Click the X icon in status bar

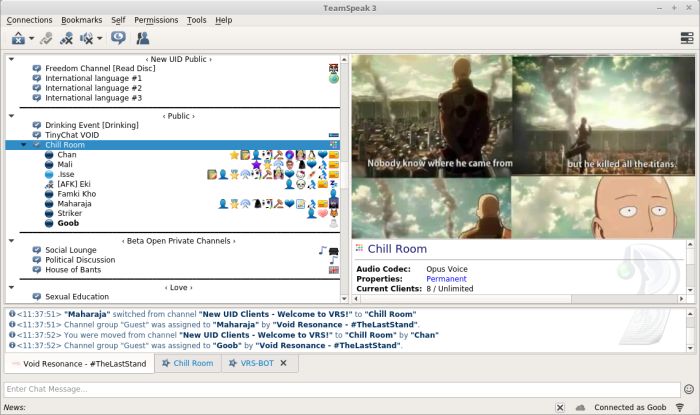[x=560, y=407]
